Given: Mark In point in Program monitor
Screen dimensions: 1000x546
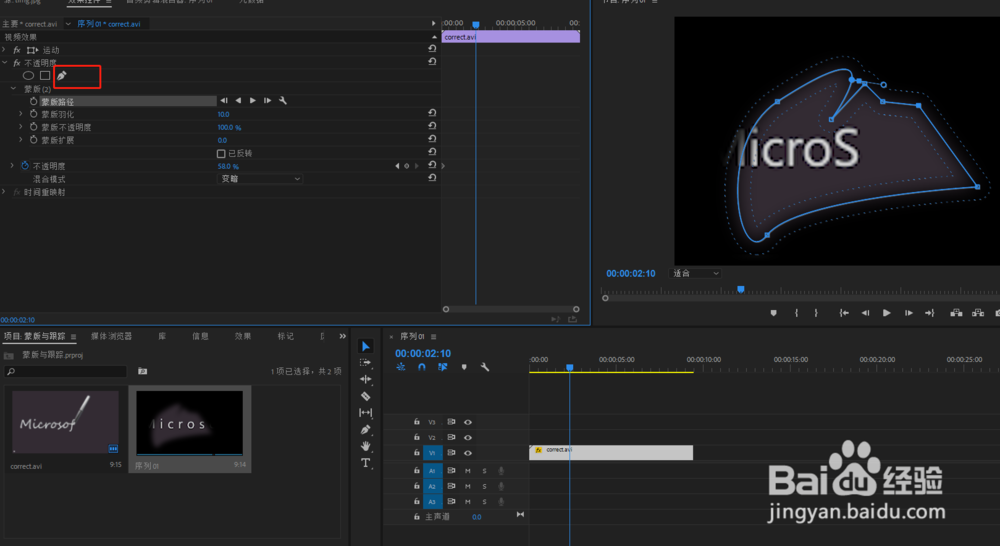Looking at the screenshot, I should 796,313.
